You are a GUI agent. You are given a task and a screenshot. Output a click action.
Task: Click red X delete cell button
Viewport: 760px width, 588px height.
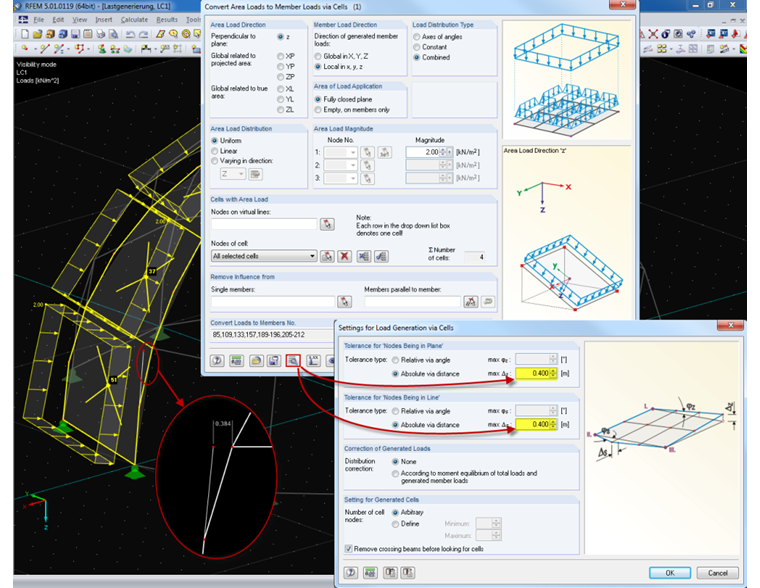click(x=344, y=256)
